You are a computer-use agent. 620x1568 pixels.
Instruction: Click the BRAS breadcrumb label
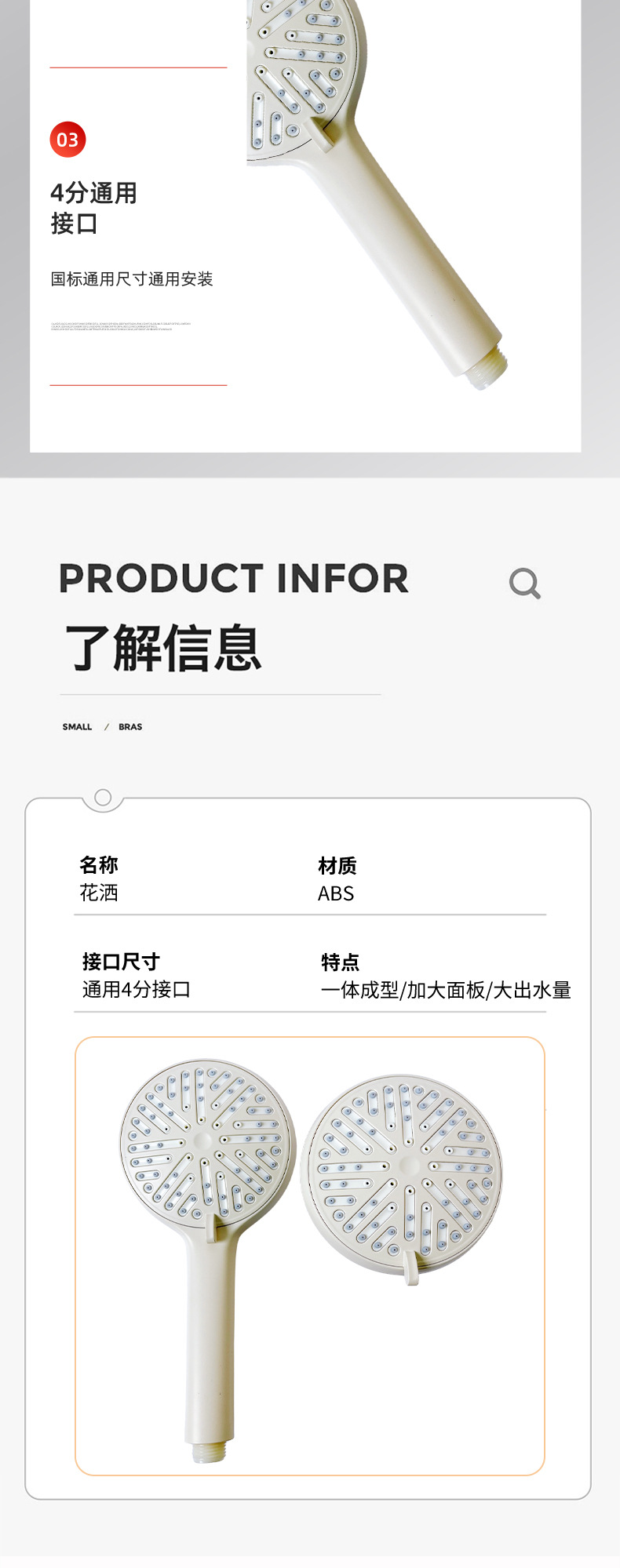[x=130, y=727]
